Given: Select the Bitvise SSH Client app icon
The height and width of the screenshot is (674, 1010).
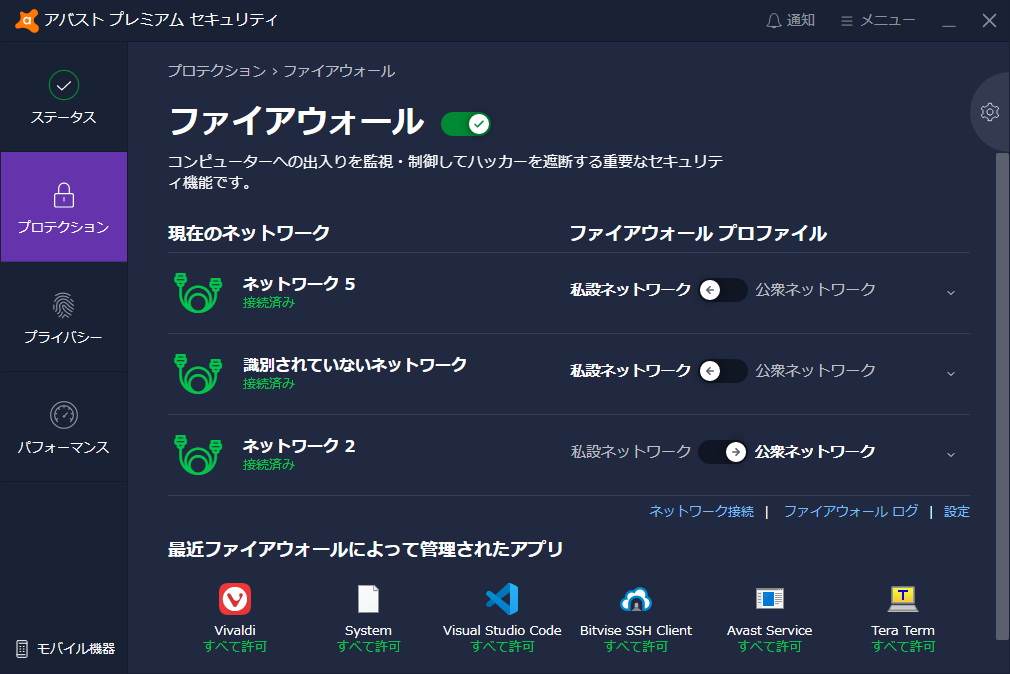Looking at the screenshot, I should pos(636,599).
